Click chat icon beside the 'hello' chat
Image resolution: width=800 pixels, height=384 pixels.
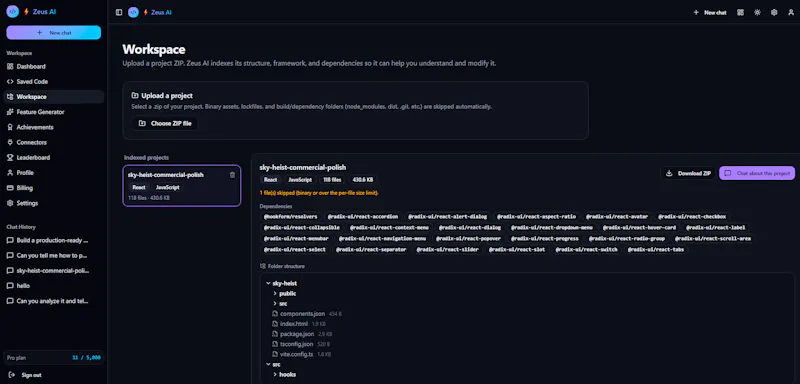(x=10, y=286)
